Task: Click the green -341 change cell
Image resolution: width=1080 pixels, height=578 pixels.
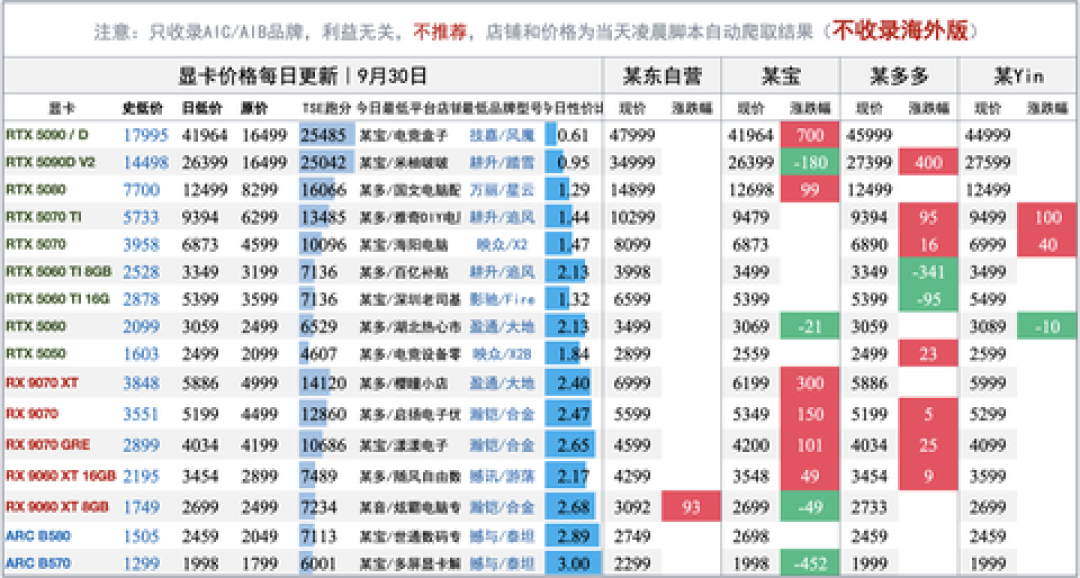Action: (x=928, y=272)
